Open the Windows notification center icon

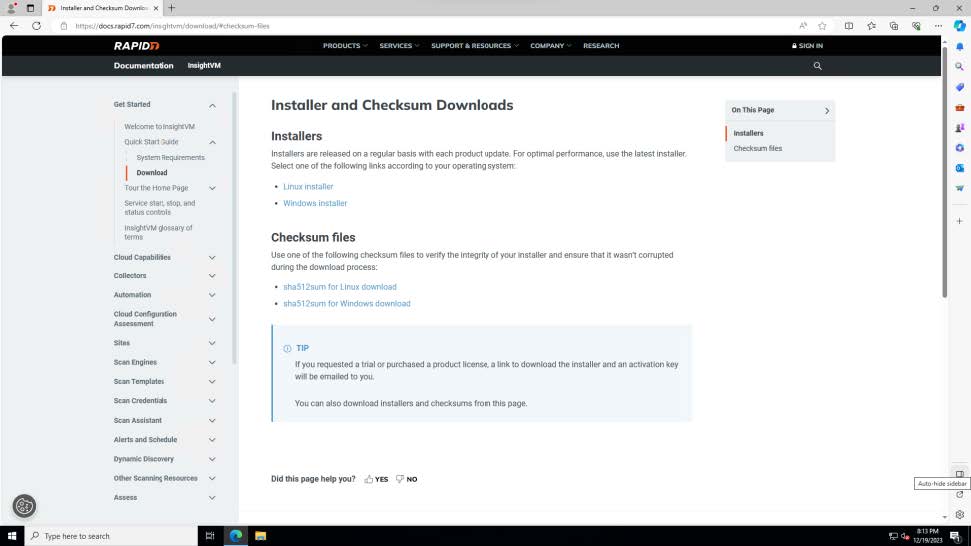click(x=955, y=536)
